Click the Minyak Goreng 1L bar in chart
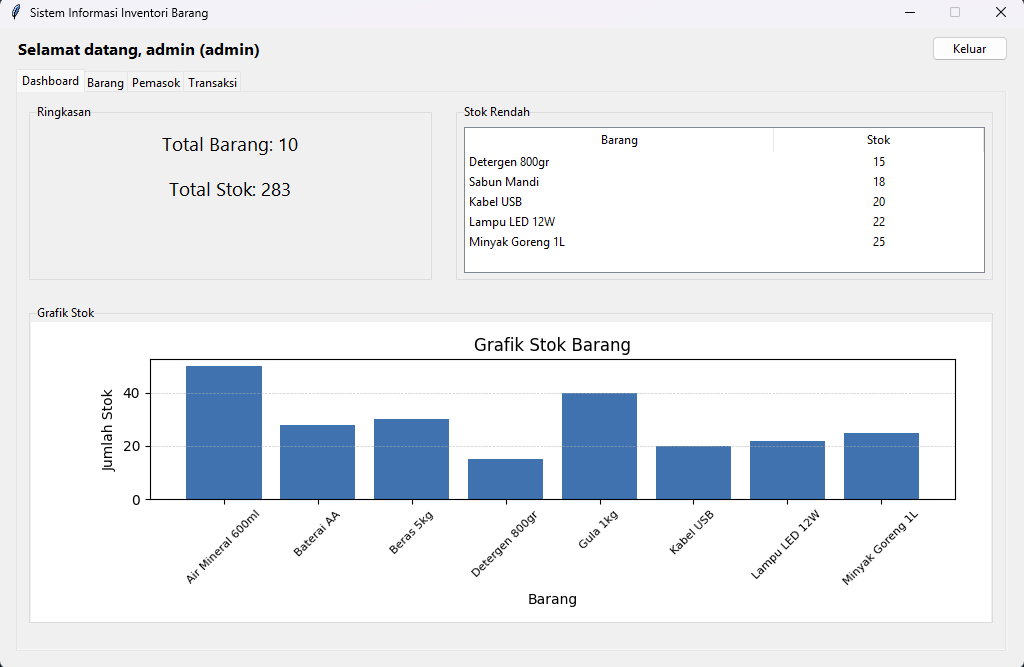This screenshot has height=667, width=1024. tap(882, 466)
